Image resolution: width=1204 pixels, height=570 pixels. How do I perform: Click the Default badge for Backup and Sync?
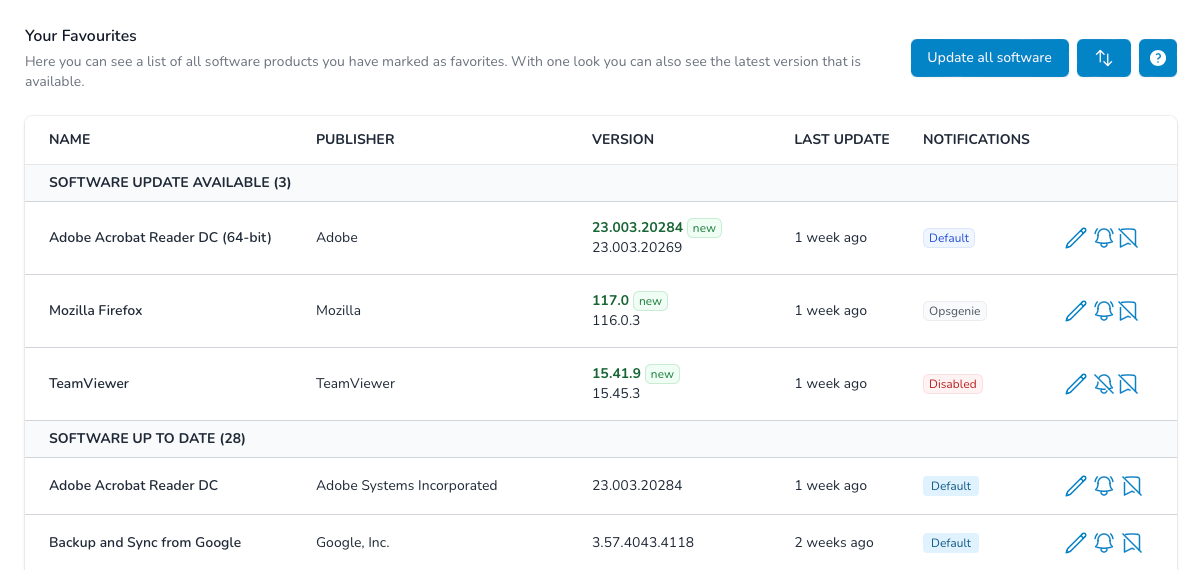pos(951,543)
